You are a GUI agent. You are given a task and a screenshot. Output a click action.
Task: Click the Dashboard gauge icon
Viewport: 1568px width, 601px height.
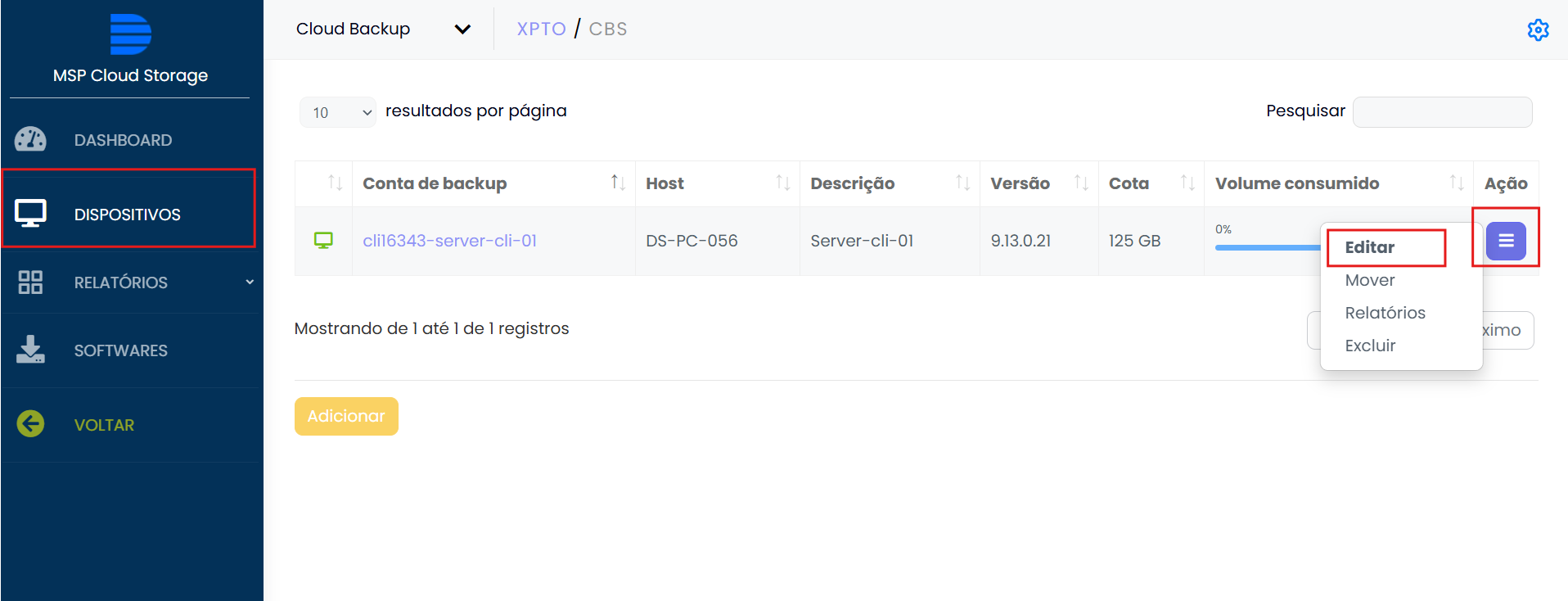tap(30, 139)
